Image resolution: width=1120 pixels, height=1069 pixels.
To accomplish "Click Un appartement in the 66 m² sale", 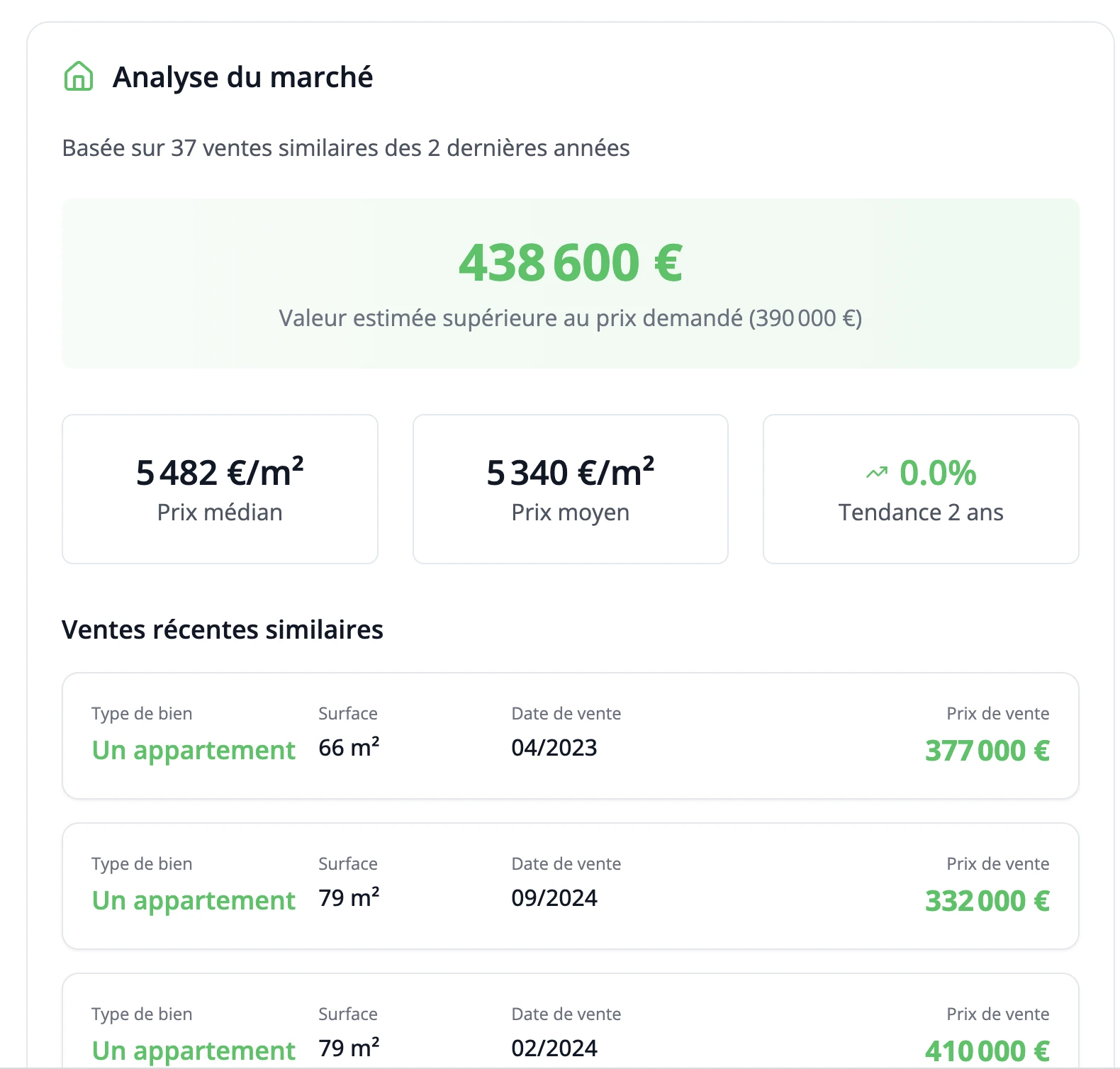I will pos(194,751).
